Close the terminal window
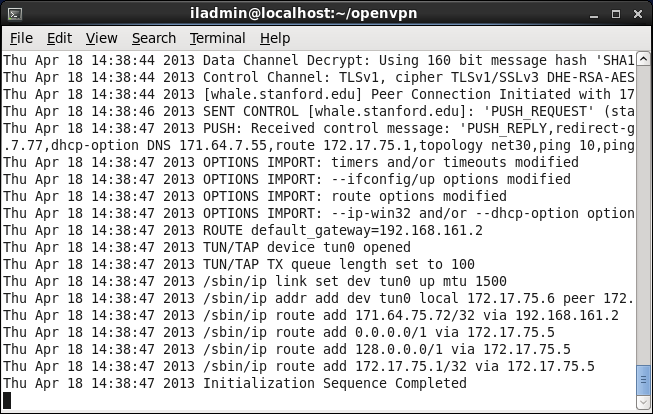The image size is (653, 414). click(637, 12)
